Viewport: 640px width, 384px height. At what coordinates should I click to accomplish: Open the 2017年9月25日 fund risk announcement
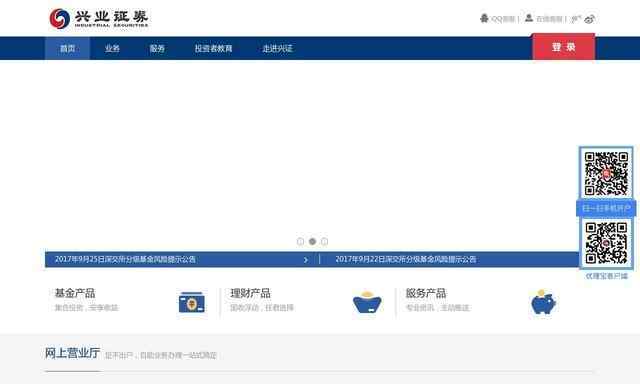point(125,259)
